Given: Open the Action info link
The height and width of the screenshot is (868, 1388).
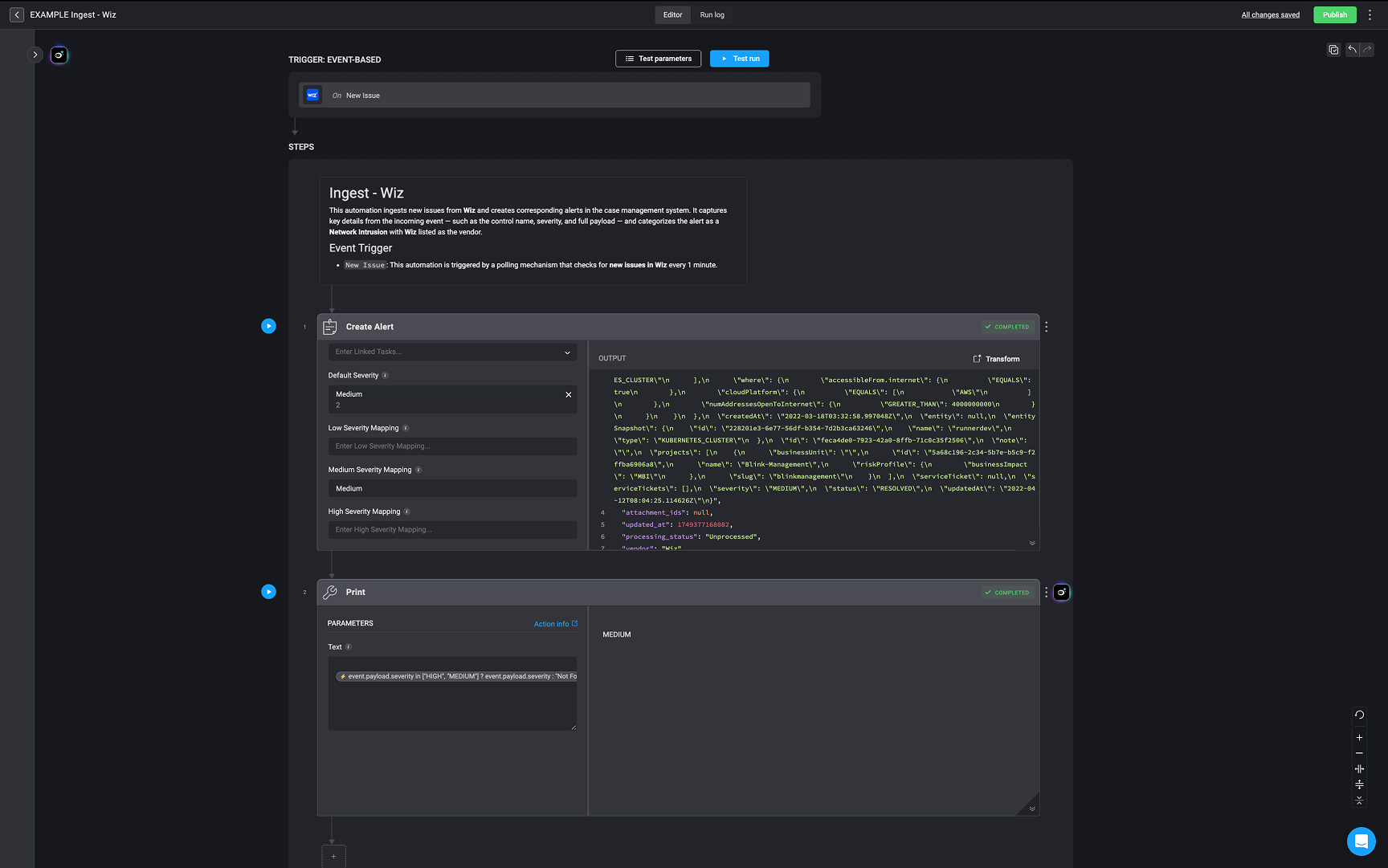Looking at the screenshot, I should (x=556, y=624).
